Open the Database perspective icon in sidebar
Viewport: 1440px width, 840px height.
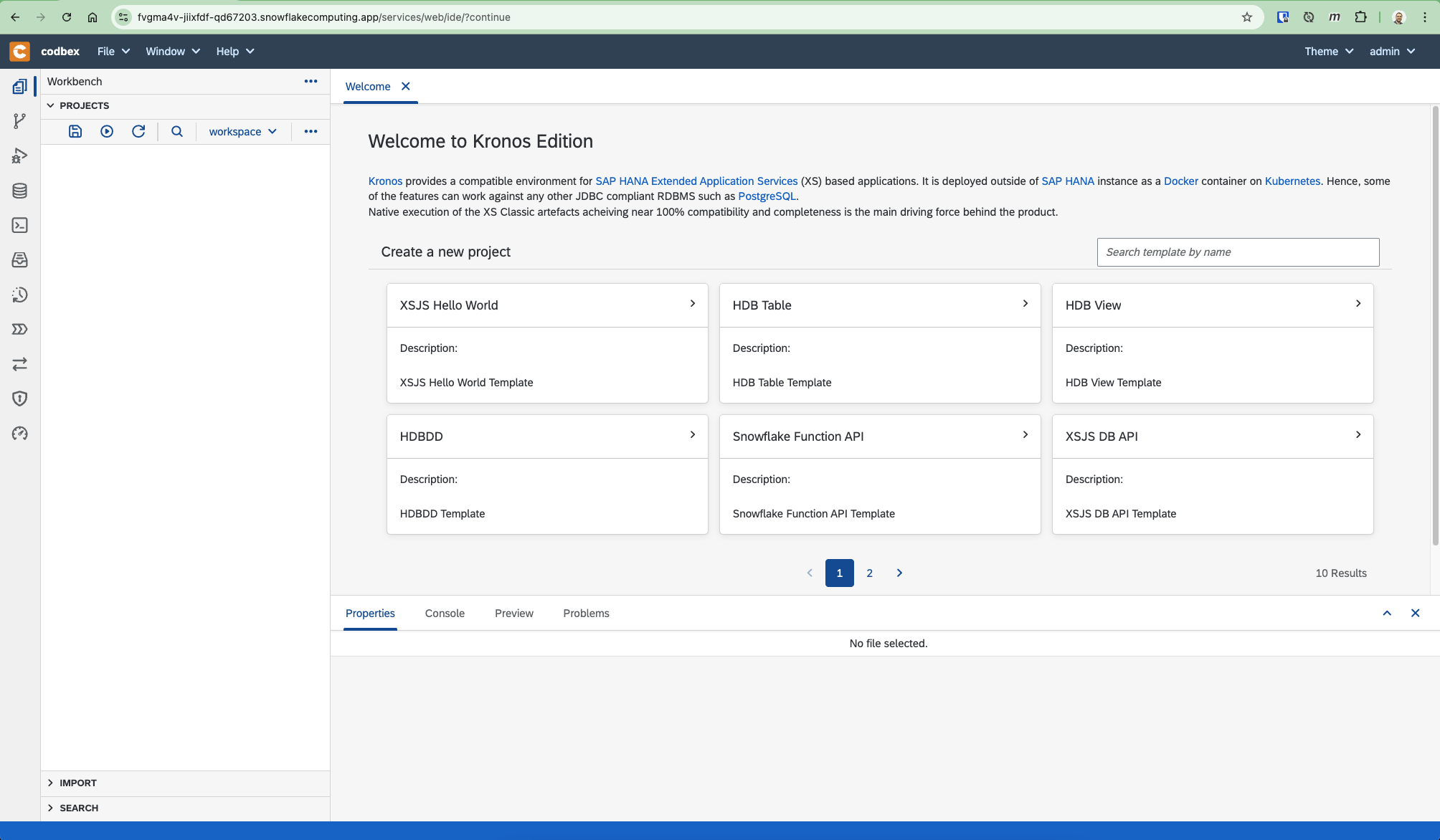click(x=20, y=191)
